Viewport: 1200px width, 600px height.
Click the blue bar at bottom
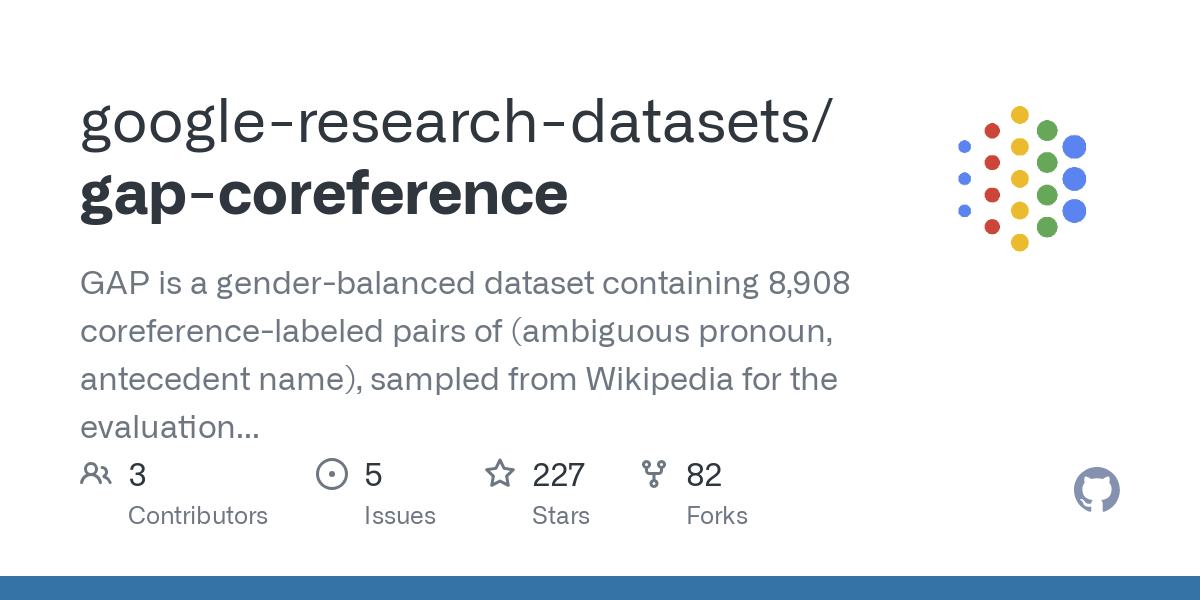(x=600, y=588)
